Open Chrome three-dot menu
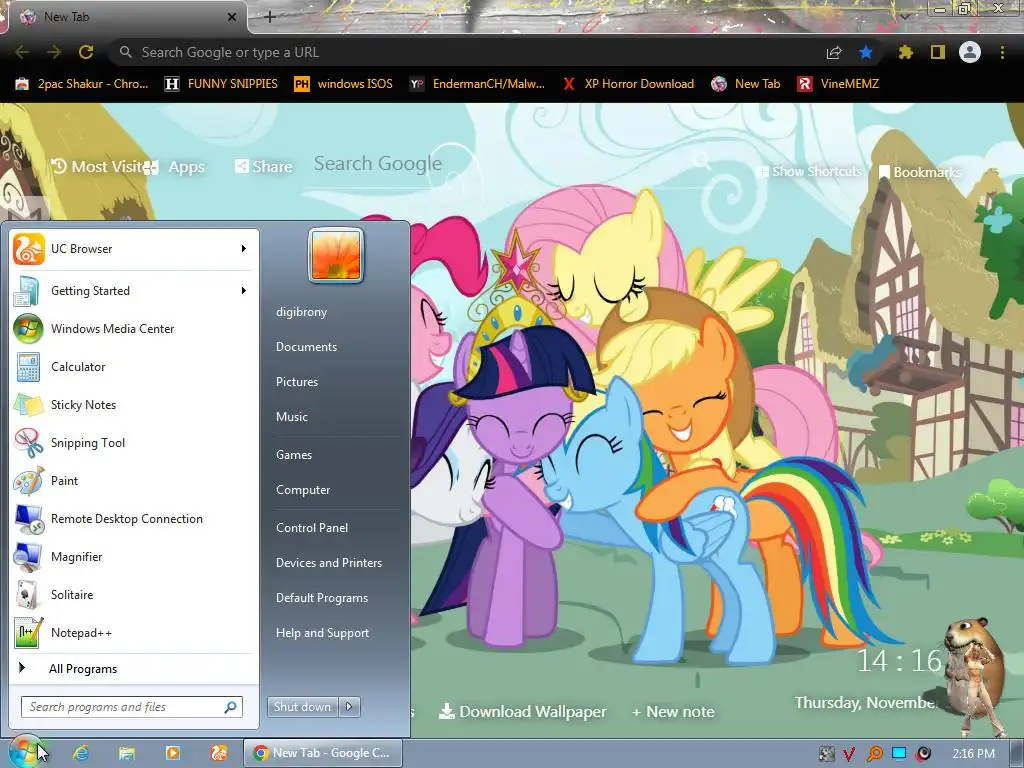This screenshot has height=768, width=1024. click(1002, 52)
